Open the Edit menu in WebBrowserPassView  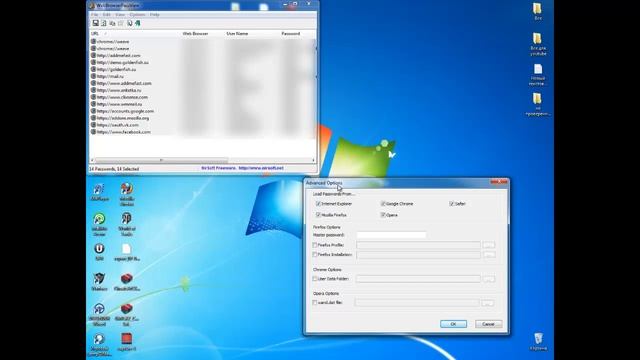[107, 15]
